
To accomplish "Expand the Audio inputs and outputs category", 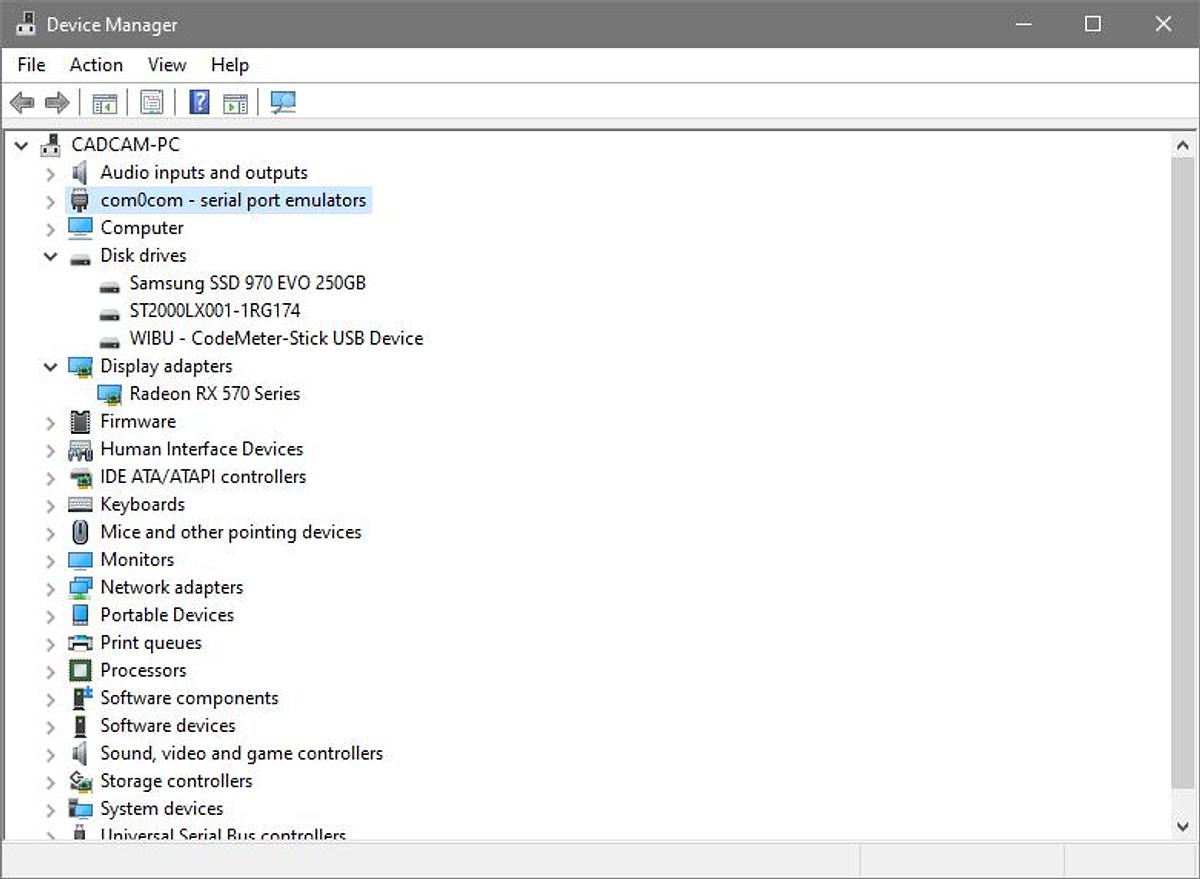I will [x=50, y=173].
